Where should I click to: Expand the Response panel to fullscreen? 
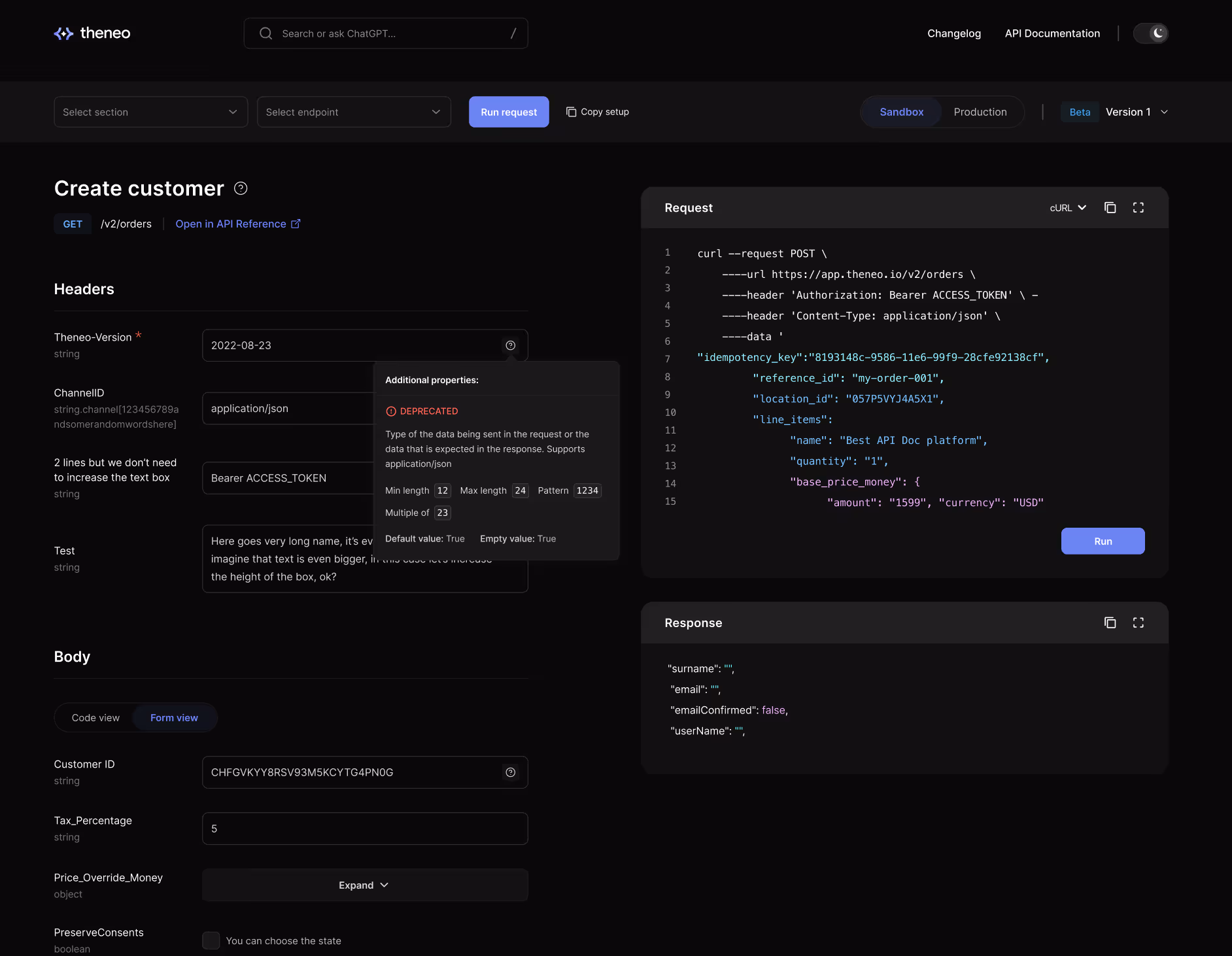pos(1138,623)
